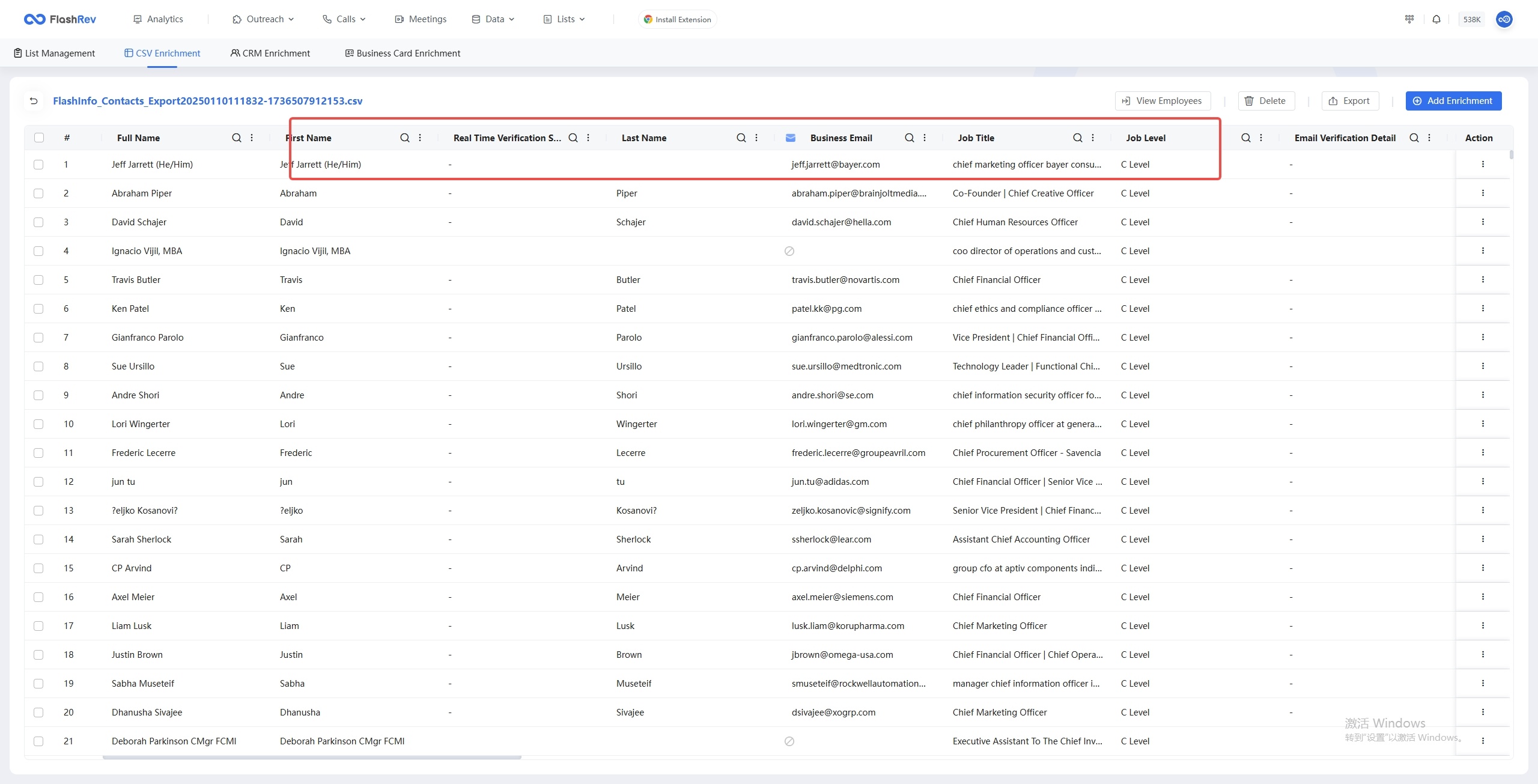Expand the Calls menu

click(344, 19)
